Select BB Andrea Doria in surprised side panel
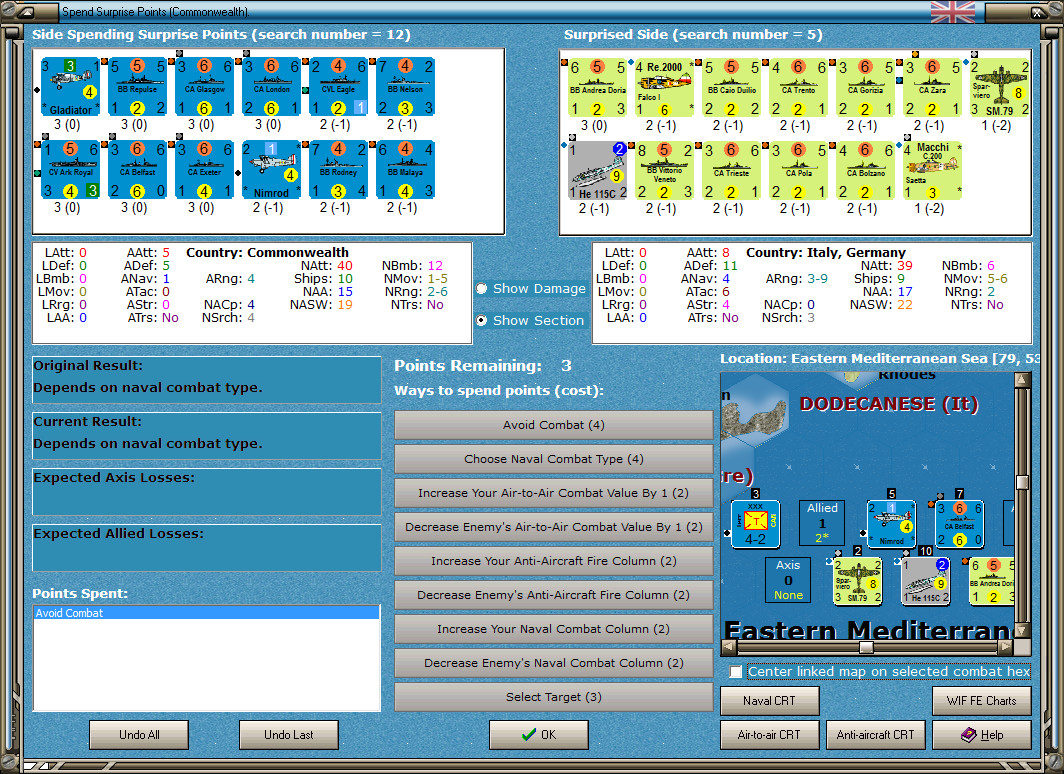This screenshot has height=774, width=1064. 598,88
